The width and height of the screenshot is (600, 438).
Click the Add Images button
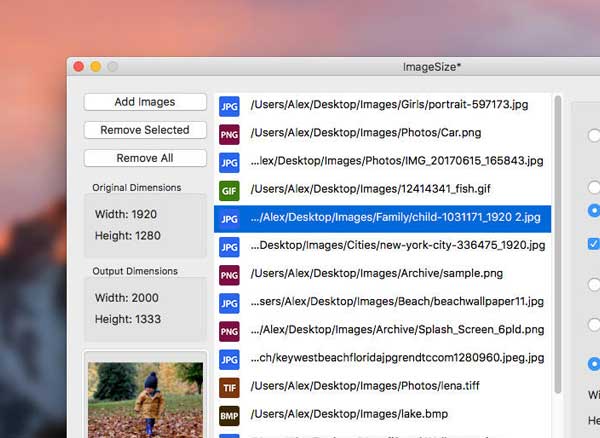coord(145,102)
